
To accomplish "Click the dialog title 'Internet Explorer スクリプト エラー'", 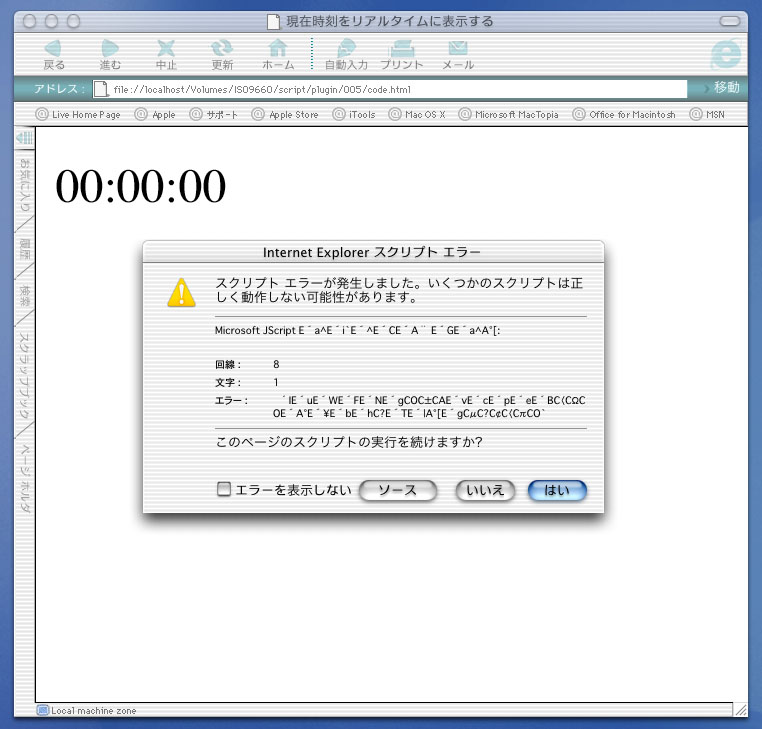I will tap(372, 252).
